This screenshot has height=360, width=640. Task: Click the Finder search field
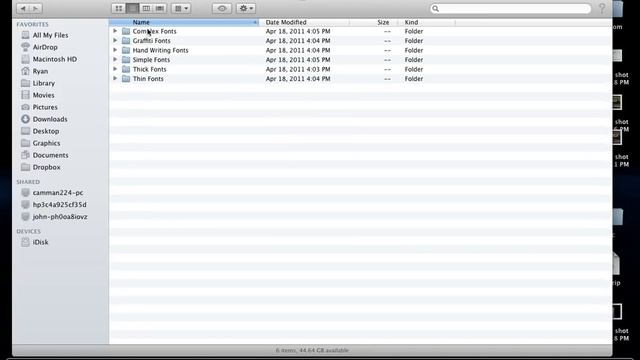click(510, 9)
